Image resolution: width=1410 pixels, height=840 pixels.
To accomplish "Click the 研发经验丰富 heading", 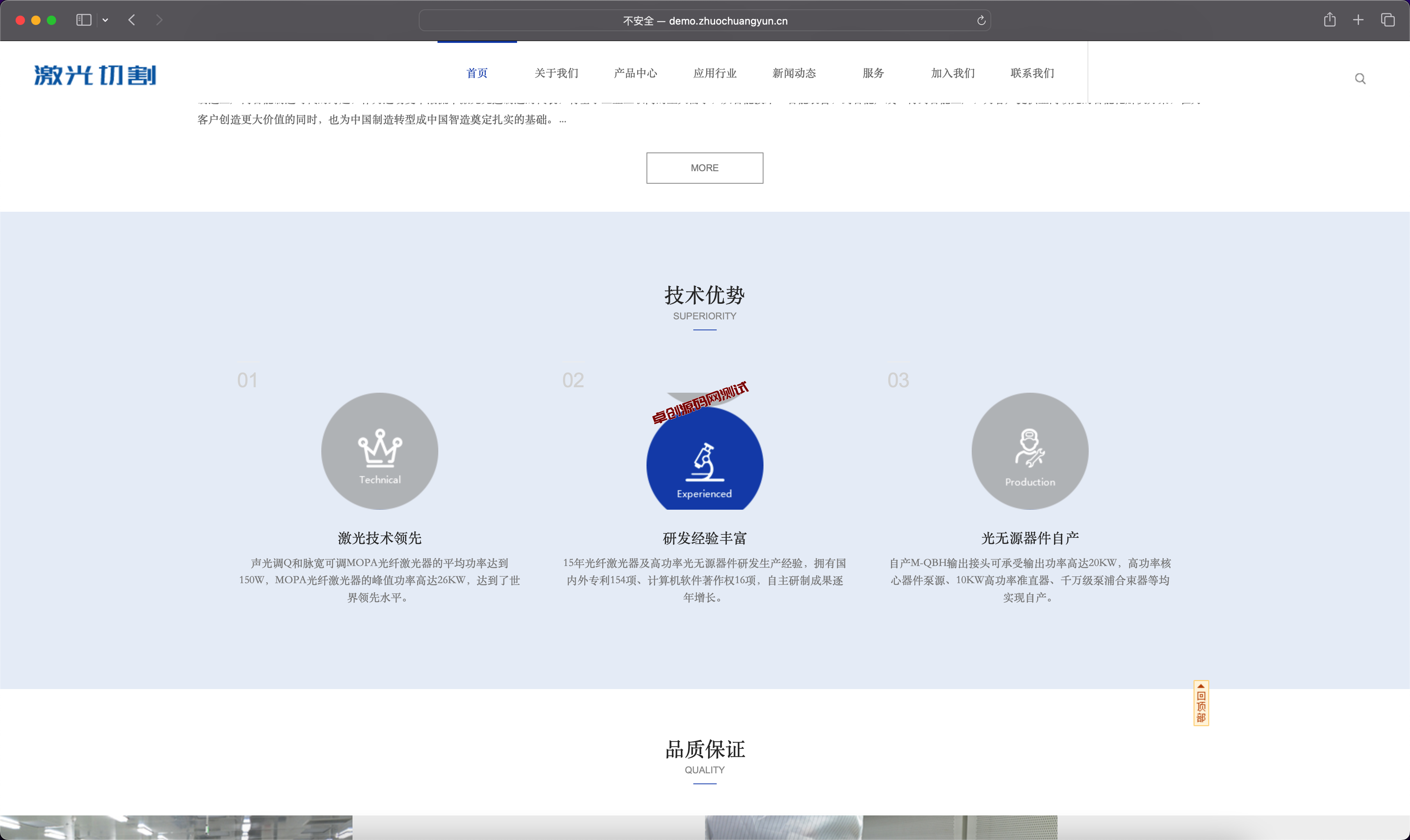I will pos(705,538).
